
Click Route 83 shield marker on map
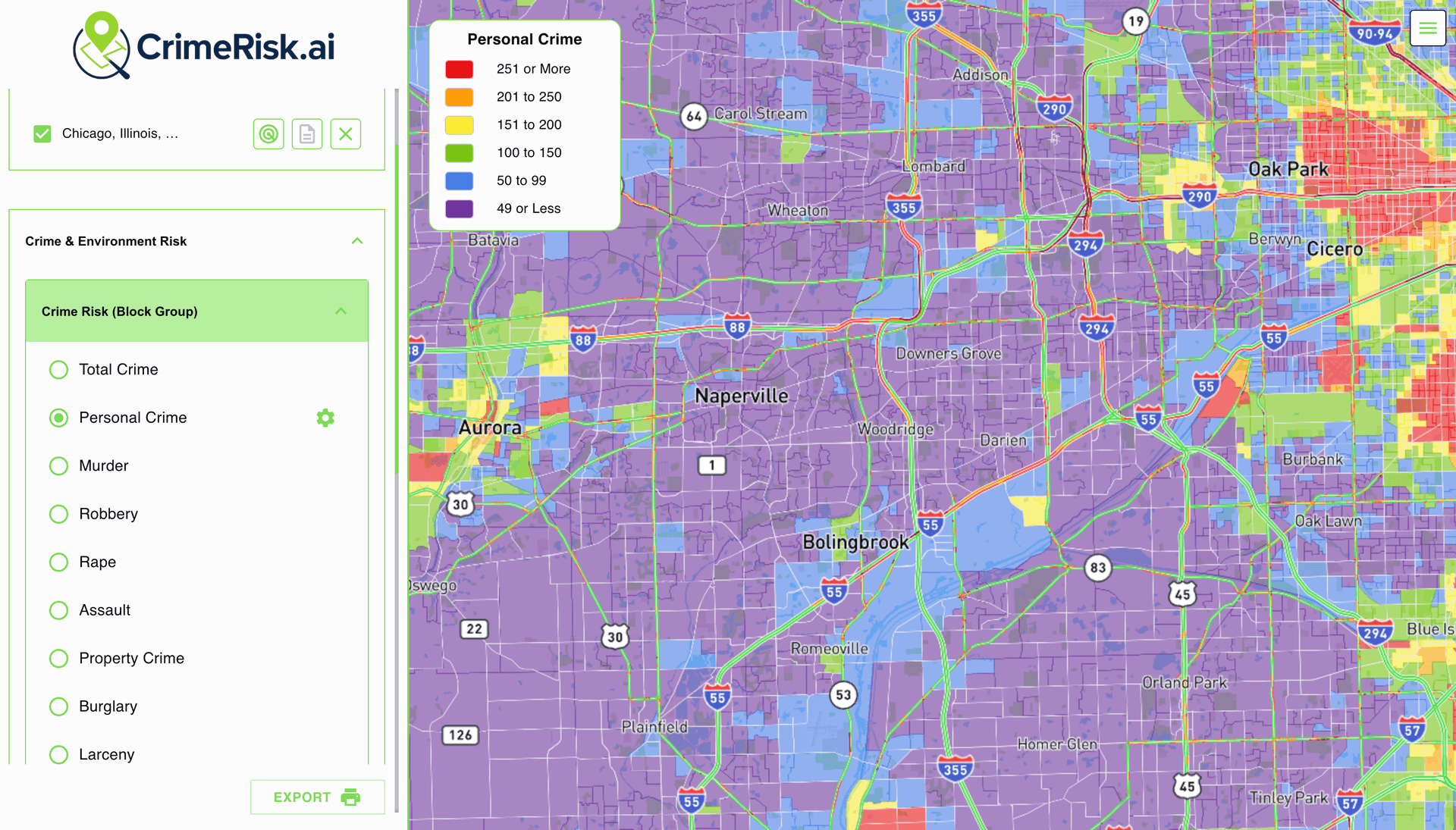1097,568
